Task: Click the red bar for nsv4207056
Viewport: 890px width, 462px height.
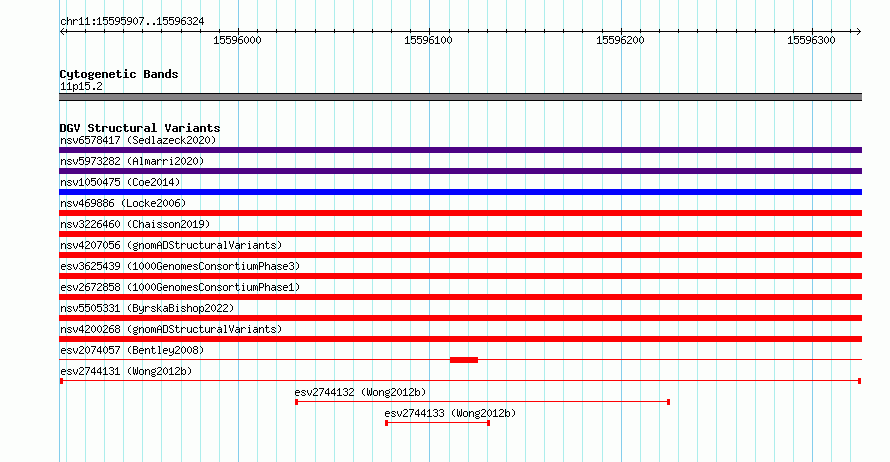Action: pos(460,255)
